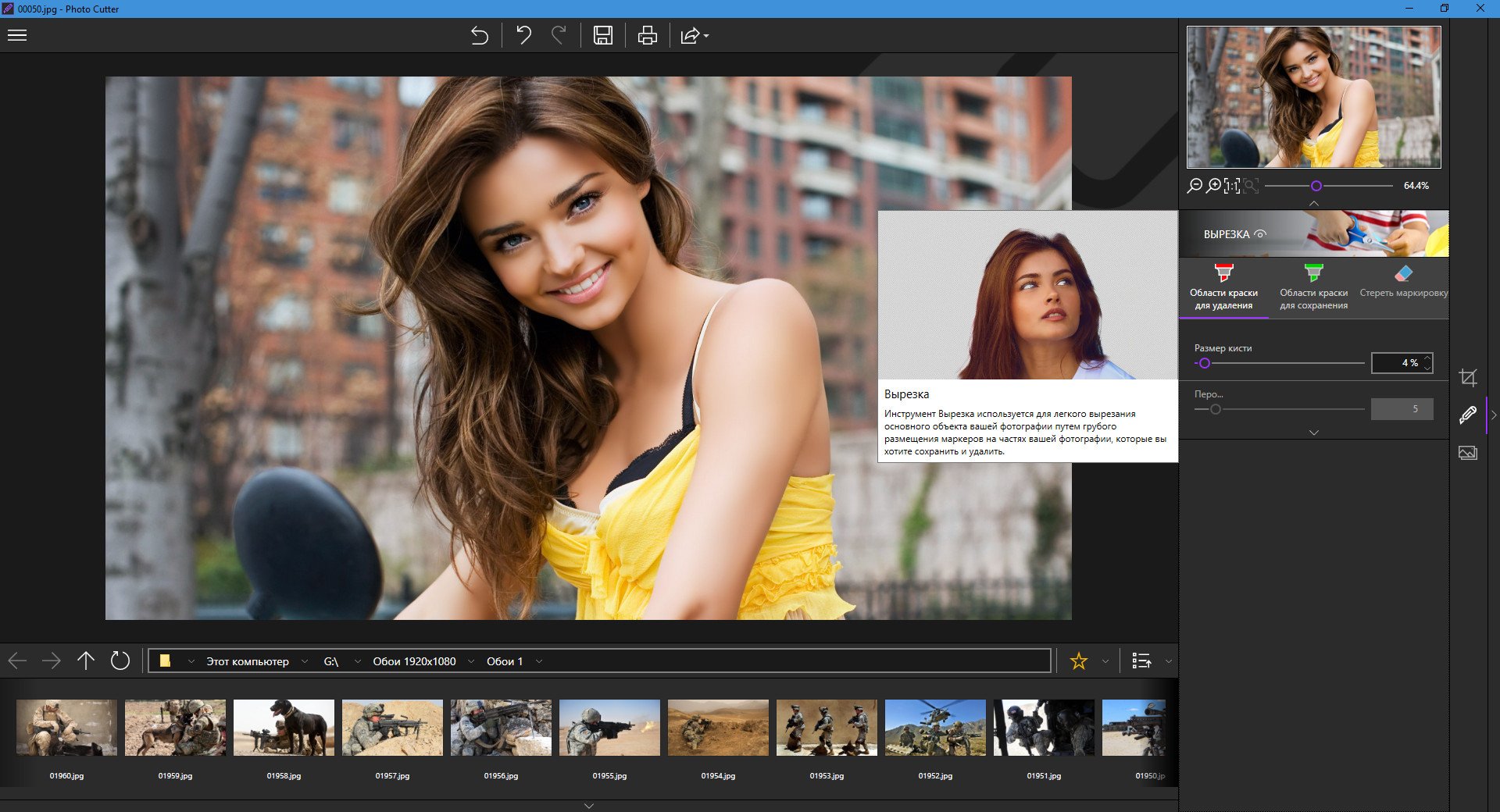Open the hamburger menu
The height and width of the screenshot is (812, 1500).
(x=17, y=35)
